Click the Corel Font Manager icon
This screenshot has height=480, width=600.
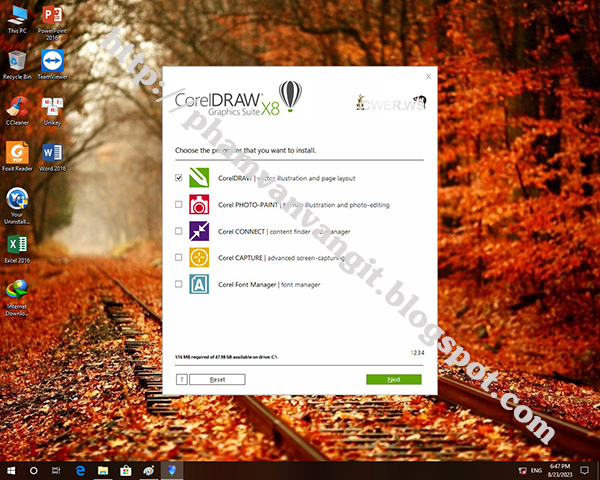pyautogui.click(x=199, y=284)
